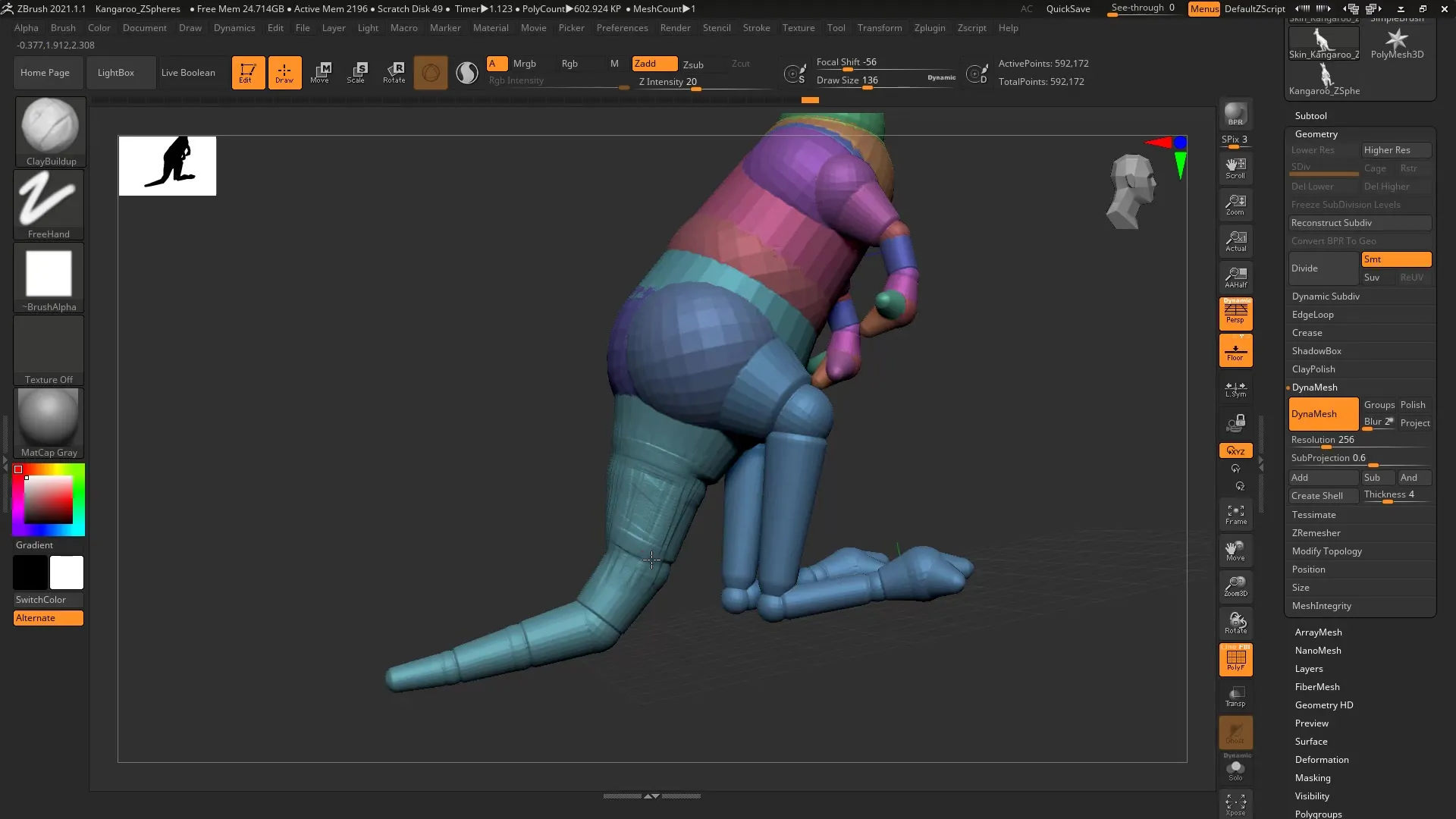Open the Document menu
The height and width of the screenshot is (819, 1456).
pos(144,28)
